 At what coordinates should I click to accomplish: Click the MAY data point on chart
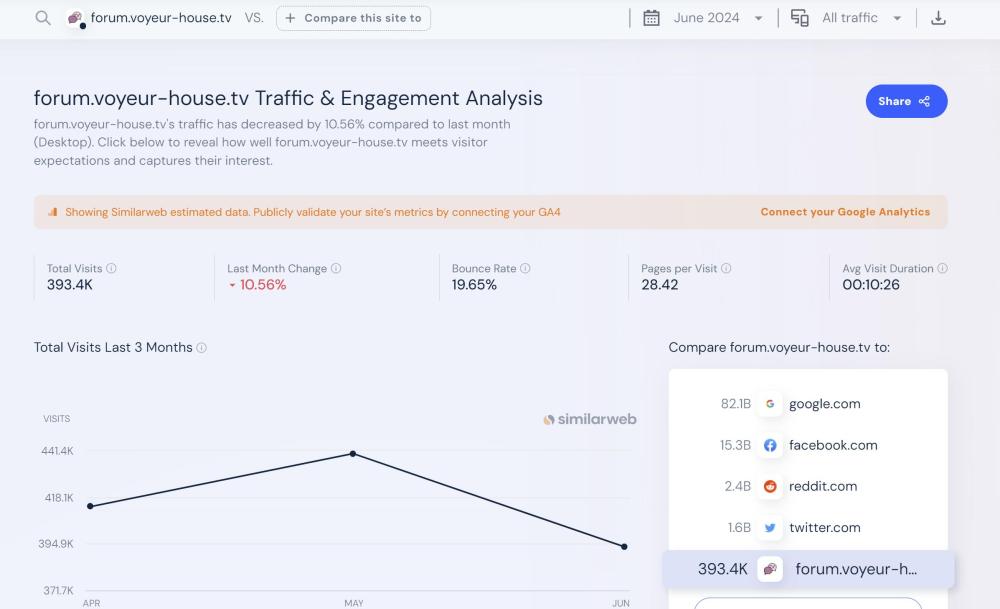(x=353, y=454)
